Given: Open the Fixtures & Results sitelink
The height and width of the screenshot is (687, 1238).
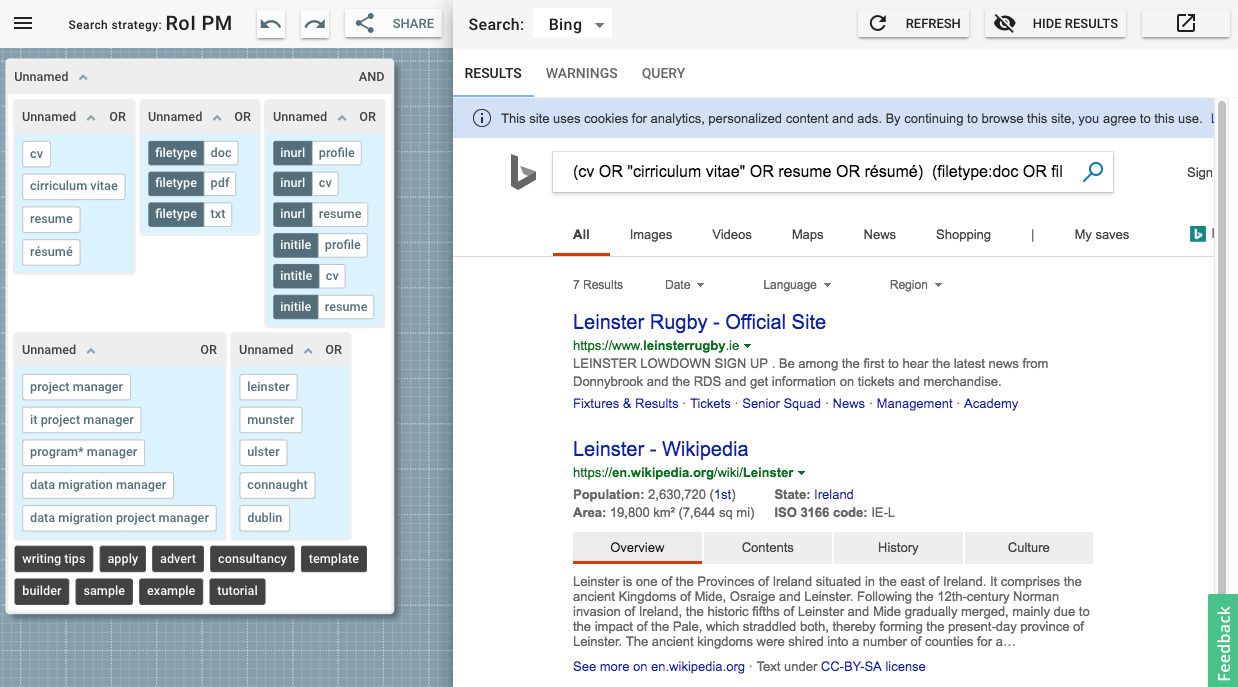Looking at the screenshot, I should [626, 403].
